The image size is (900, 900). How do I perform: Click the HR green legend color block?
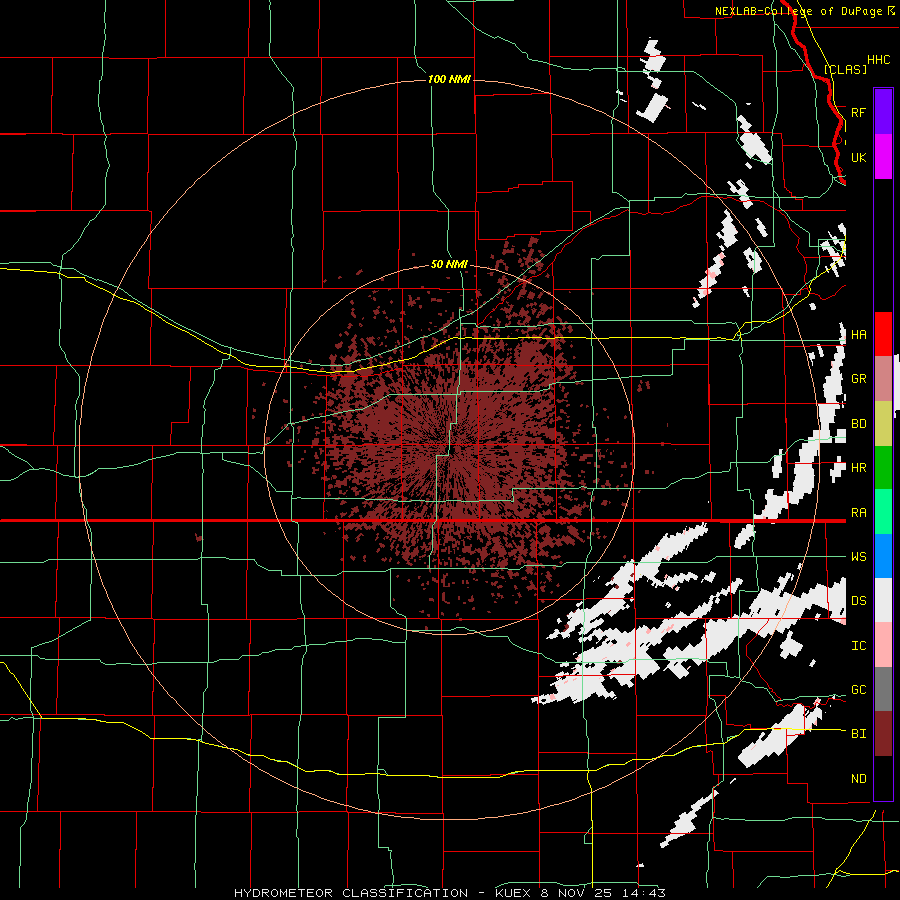tap(883, 467)
